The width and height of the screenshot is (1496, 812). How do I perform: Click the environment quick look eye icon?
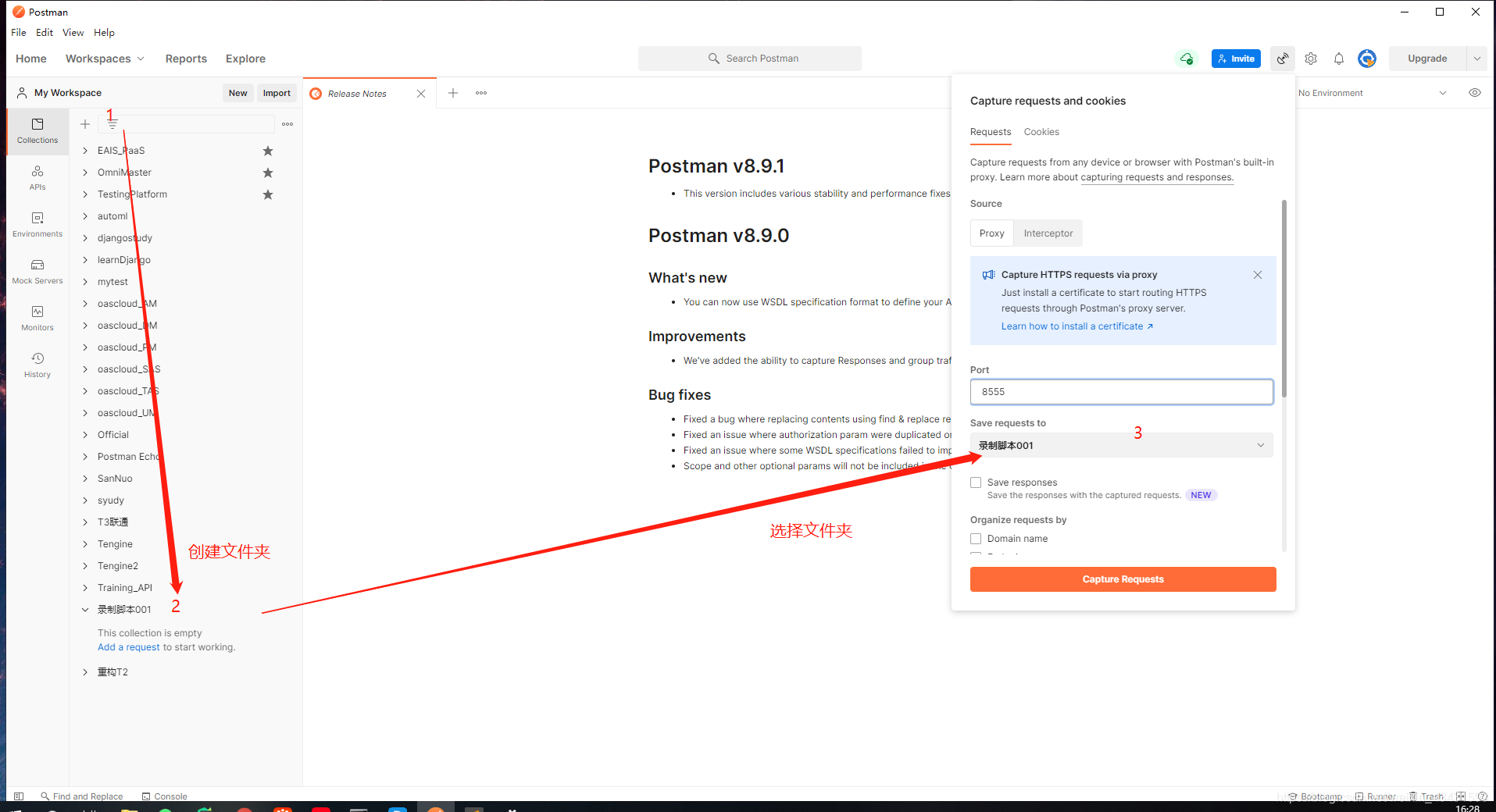coord(1475,93)
